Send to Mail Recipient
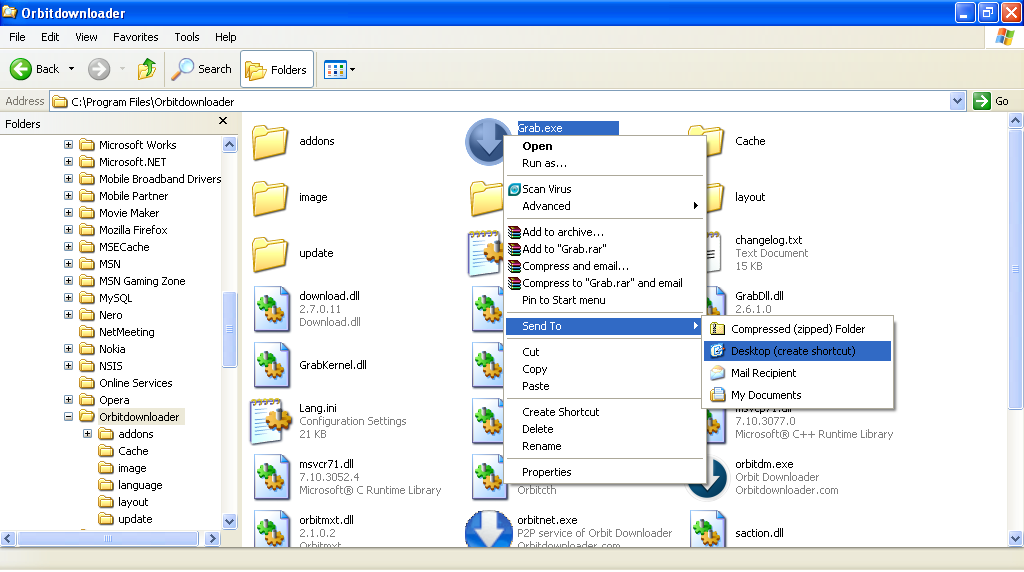 pos(797,373)
